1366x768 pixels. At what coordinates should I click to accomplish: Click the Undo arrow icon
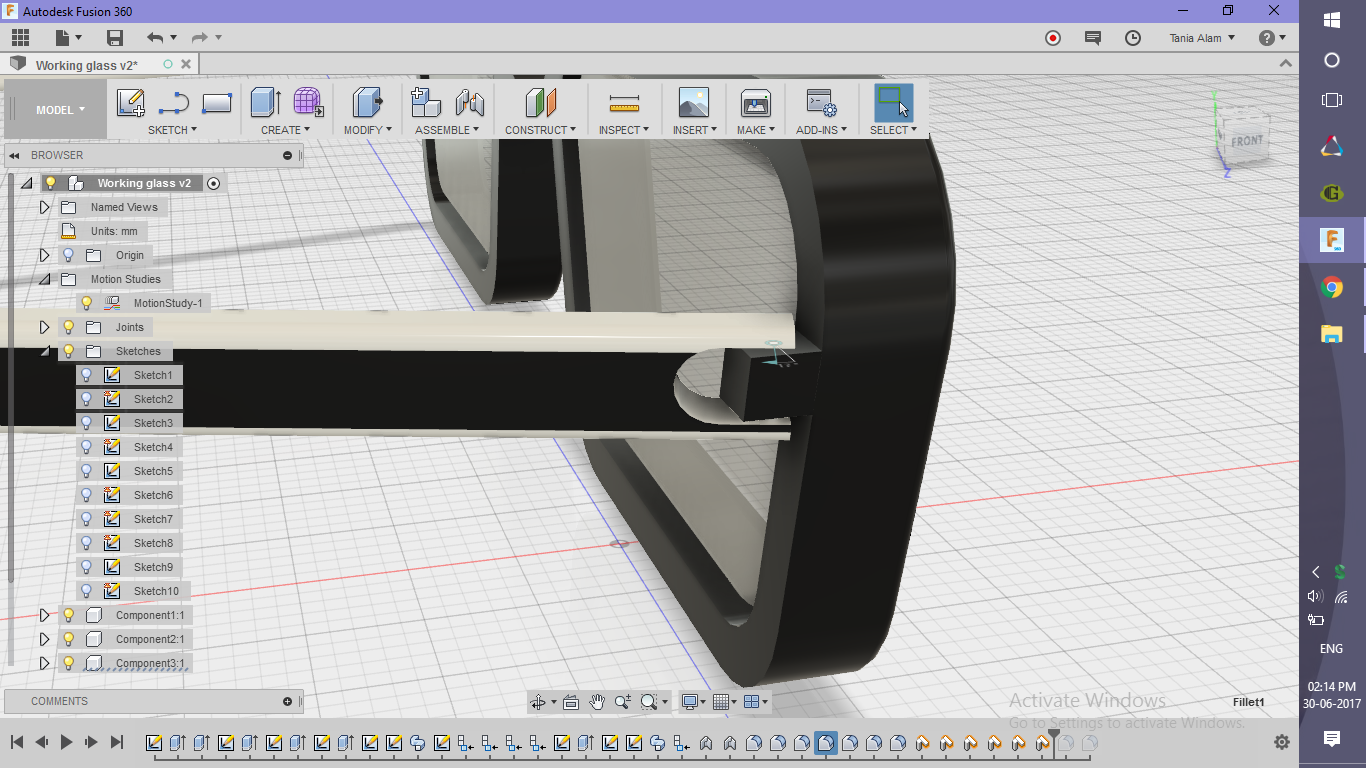pos(155,38)
